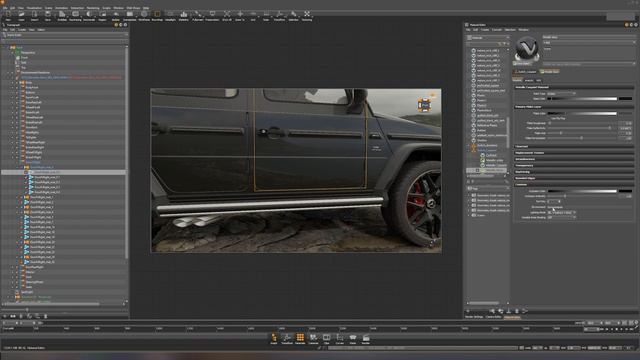
Task: Select the Plasticblack material in the list
Action: (x=484, y=110)
